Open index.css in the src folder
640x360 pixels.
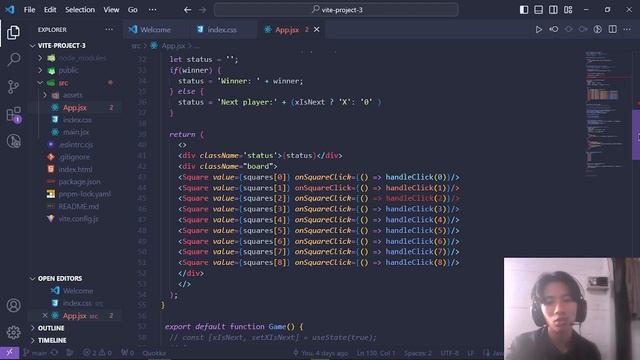[77, 120]
